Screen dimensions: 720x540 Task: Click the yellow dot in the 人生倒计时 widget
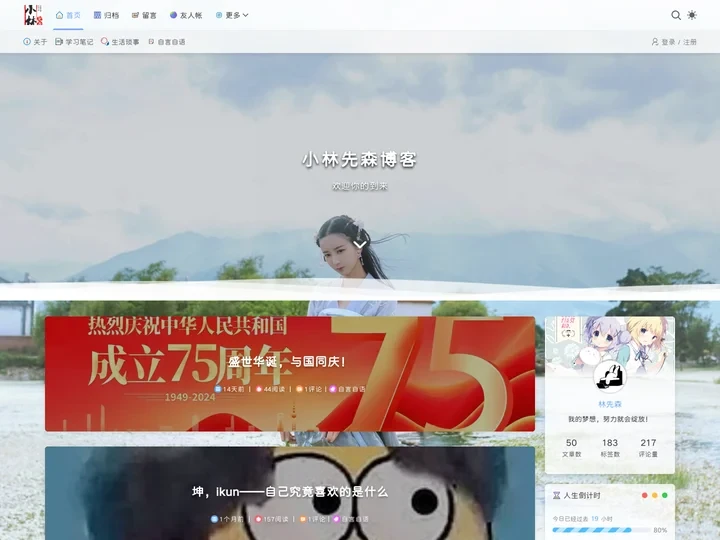(x=655, y=495)
